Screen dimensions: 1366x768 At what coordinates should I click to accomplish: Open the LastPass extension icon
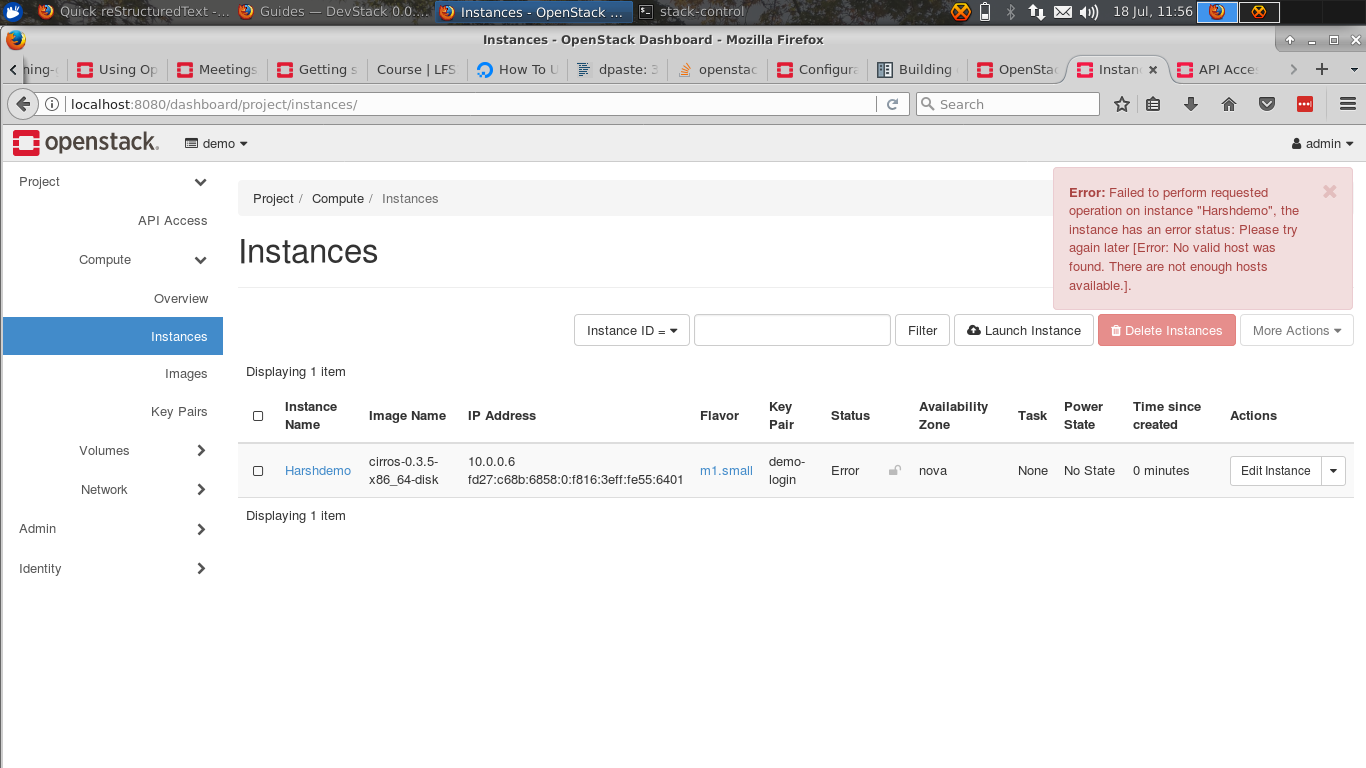(x=1304, y=103)
